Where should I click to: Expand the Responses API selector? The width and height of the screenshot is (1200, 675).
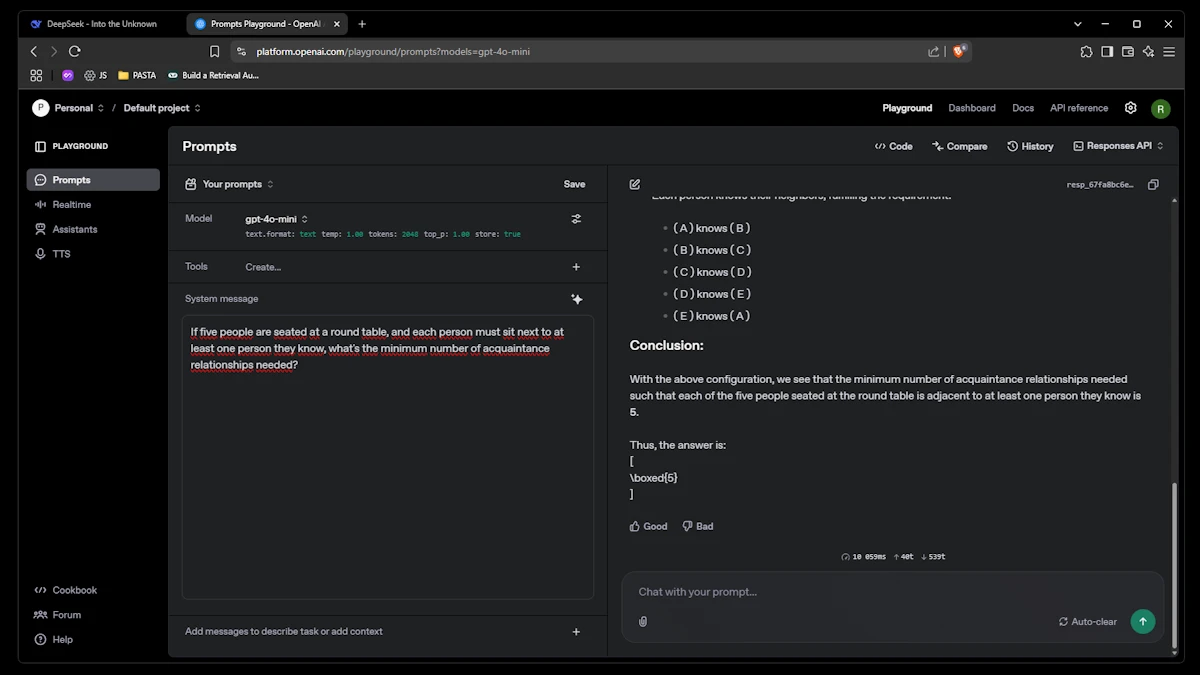click(1118, 146)
